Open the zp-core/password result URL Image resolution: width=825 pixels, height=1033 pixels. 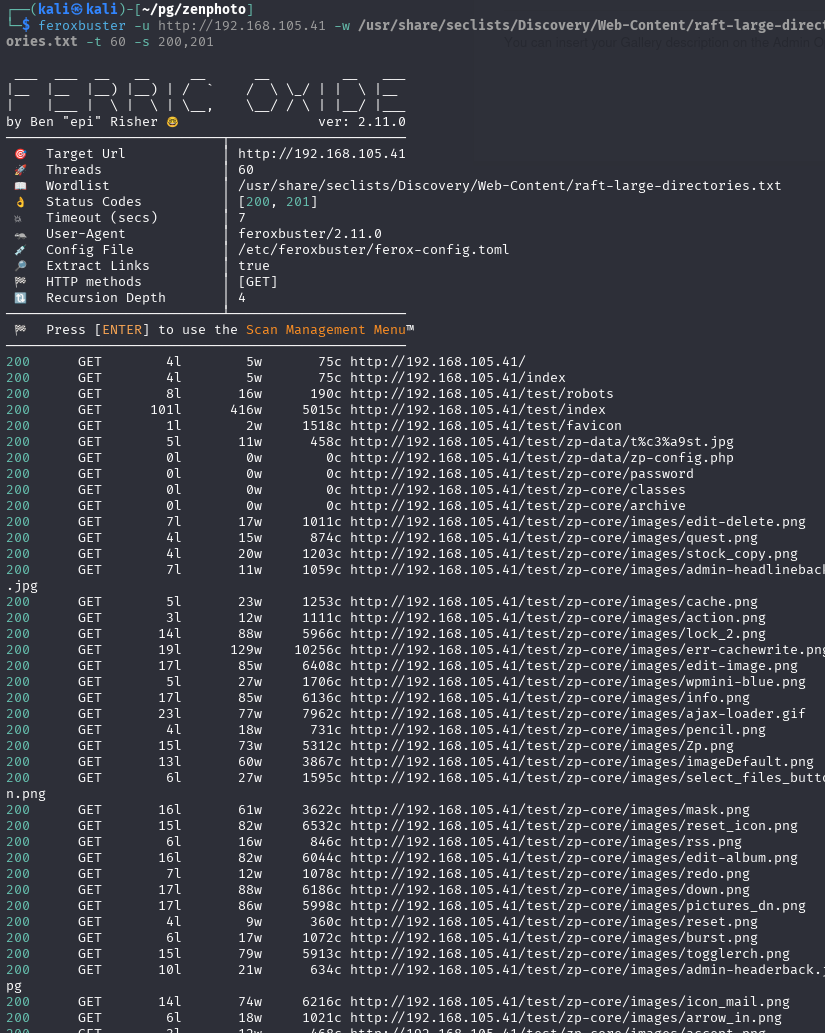[x=522, y=474]
